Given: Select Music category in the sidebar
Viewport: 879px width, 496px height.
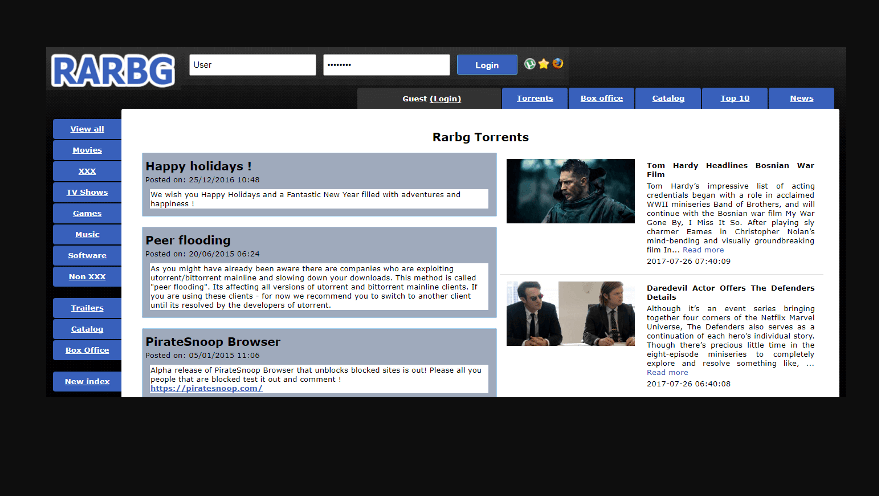Looking at the screenshot, I should [87, 234].
